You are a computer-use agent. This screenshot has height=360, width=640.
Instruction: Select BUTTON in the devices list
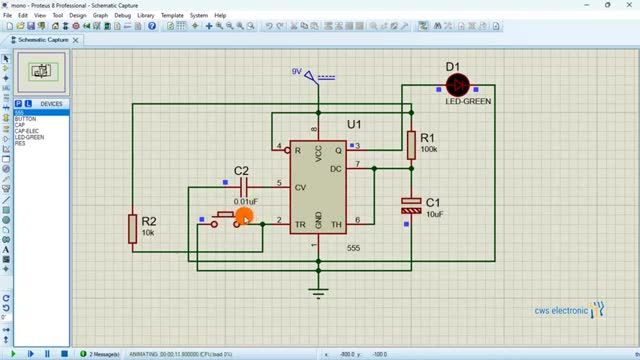25,119
